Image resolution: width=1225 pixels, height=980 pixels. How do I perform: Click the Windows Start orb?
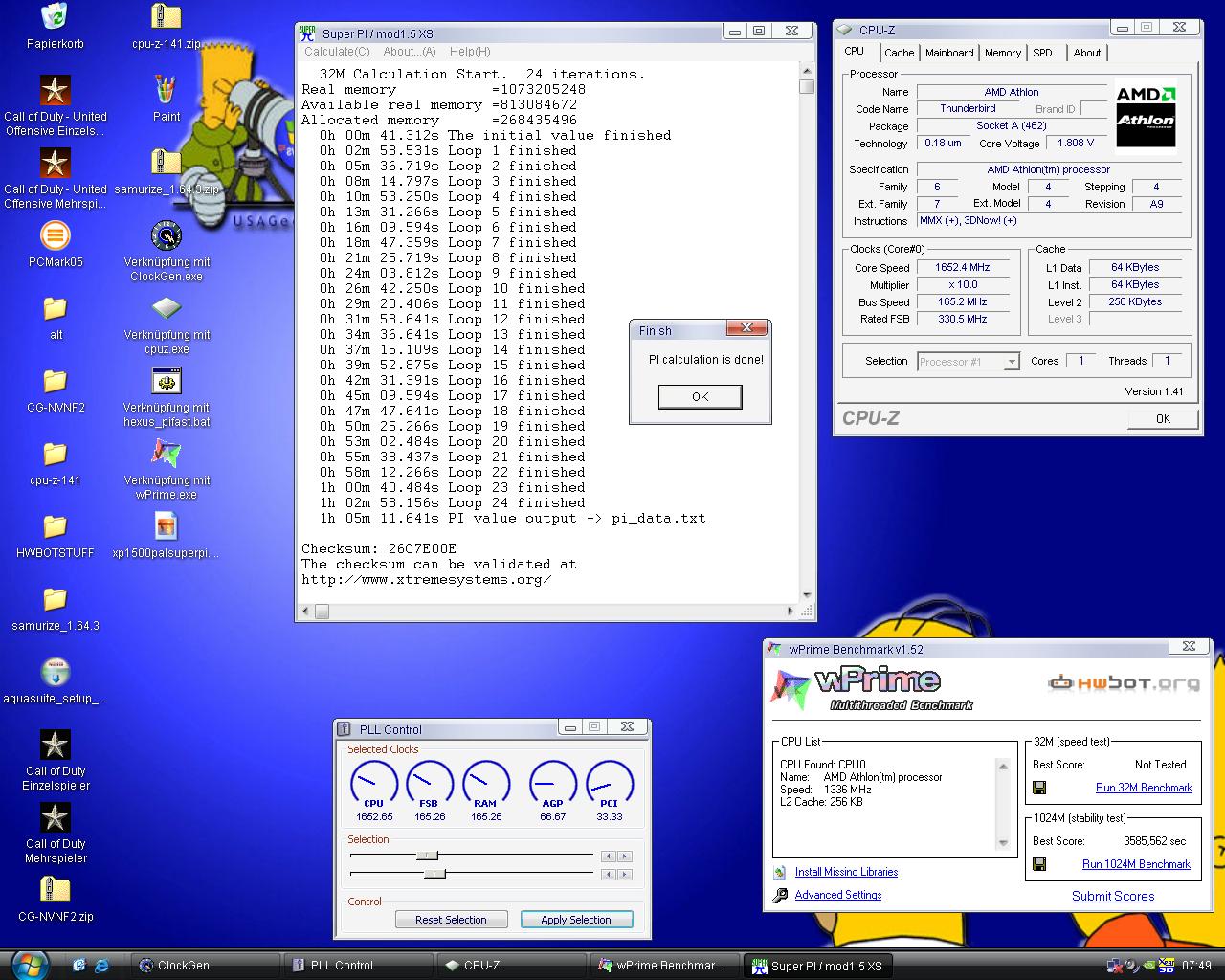point(32,965)
